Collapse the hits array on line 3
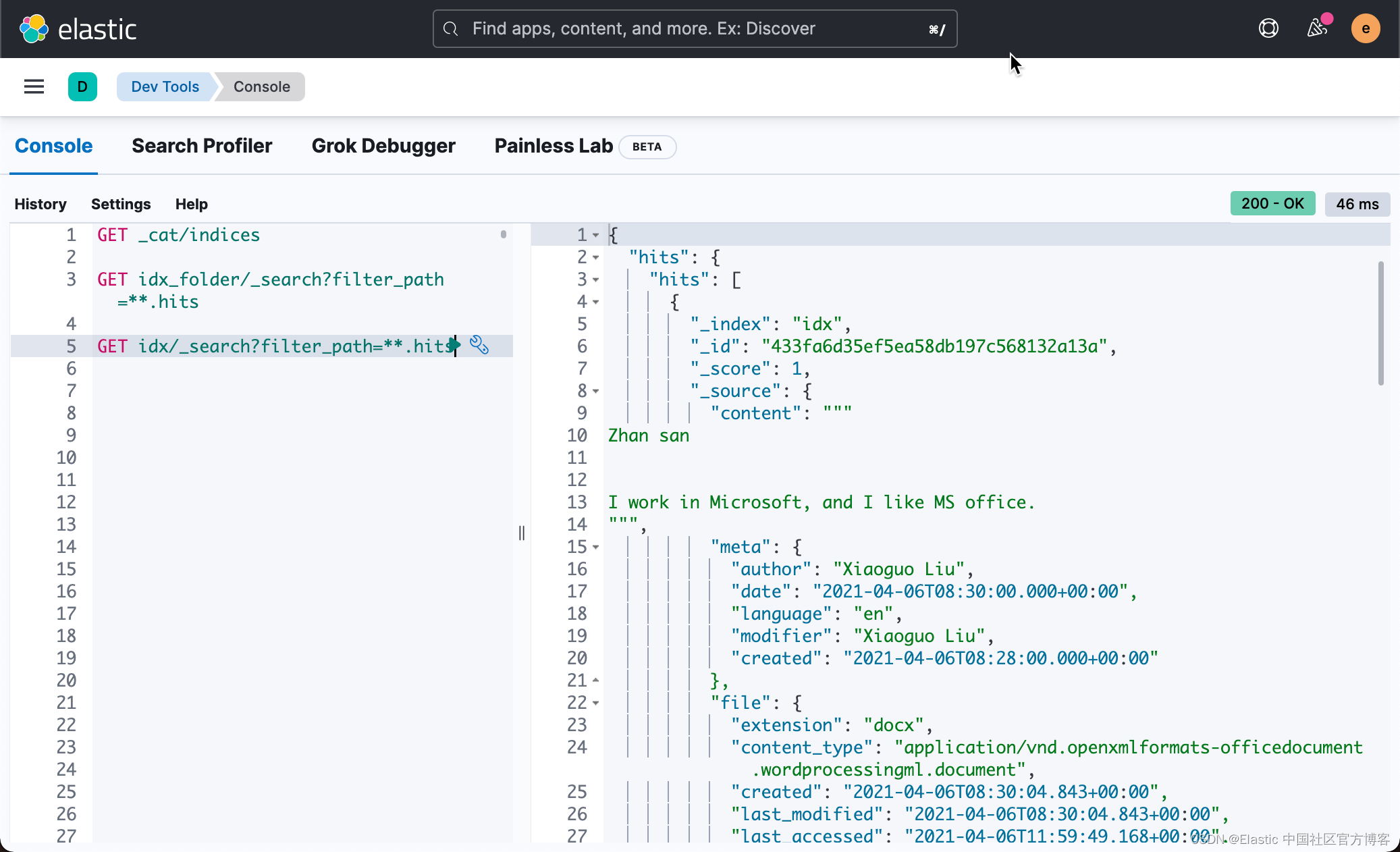Image resolution: width=1400 pixels, height=852 pixels. coord(595,279)
